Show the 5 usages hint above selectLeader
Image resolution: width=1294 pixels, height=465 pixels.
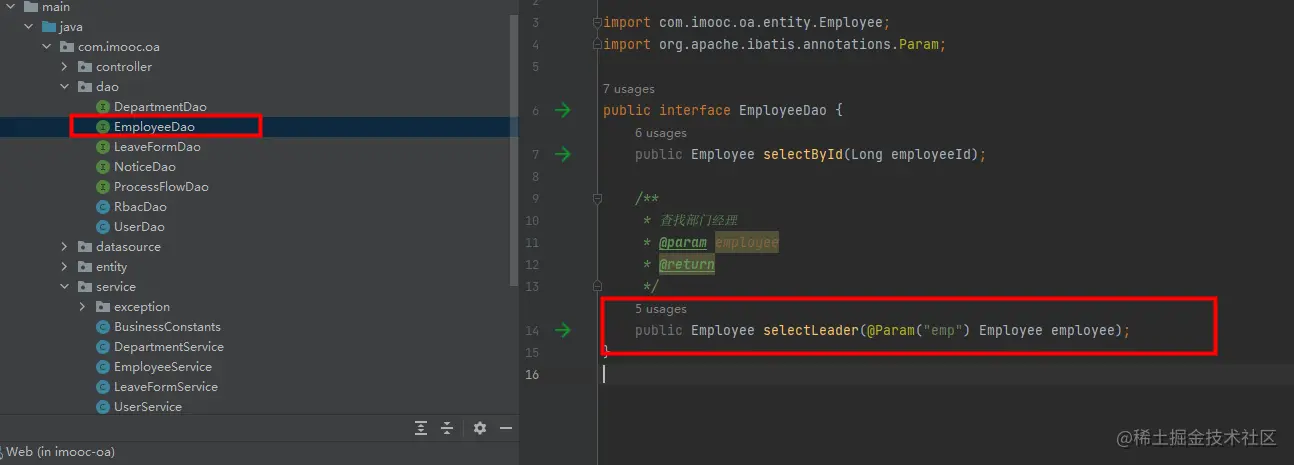tap(661, 309)
